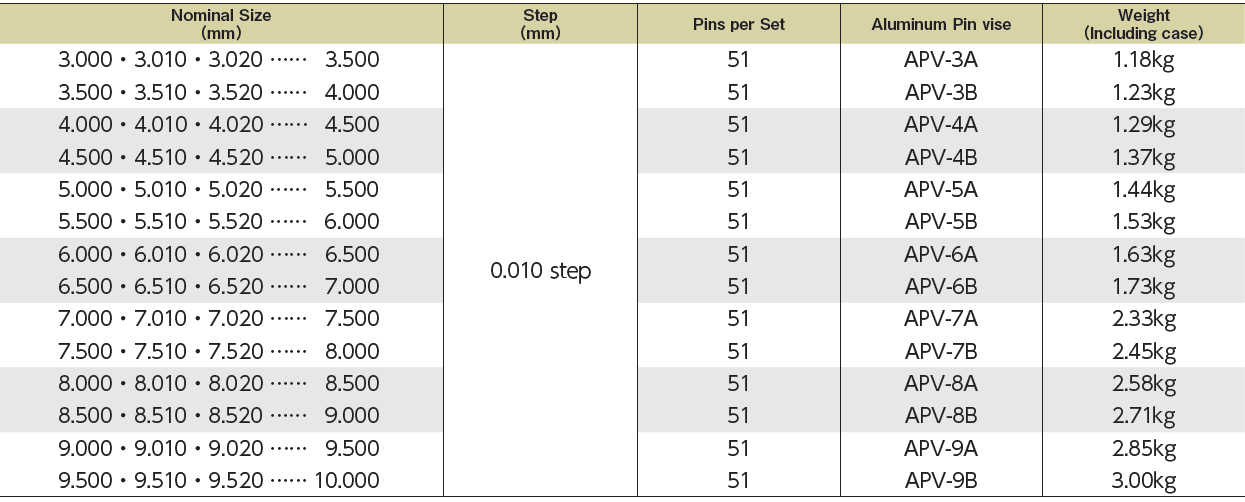Select the APV-7B model cell

point(941,351)
